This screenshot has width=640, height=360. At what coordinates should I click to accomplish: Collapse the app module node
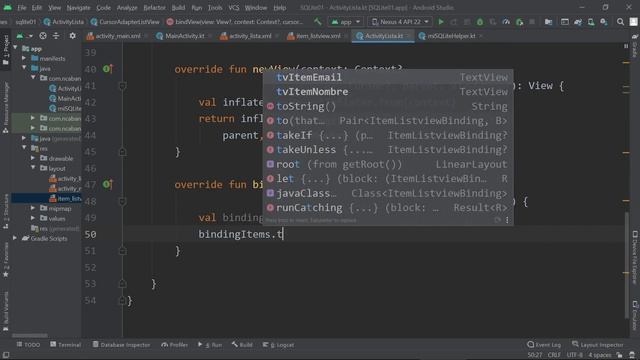[x=16, y=48]
